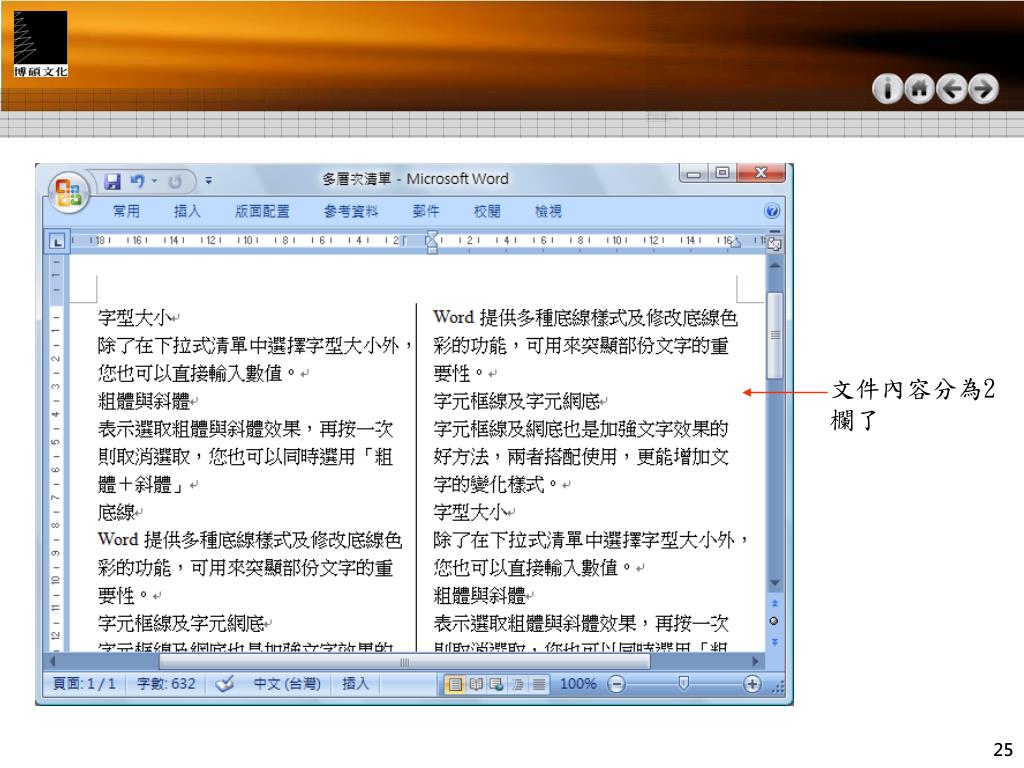Click the horizontal scrollbar left arrow
Viewport: 1024px width, 768px height.
tap(53, 662)
